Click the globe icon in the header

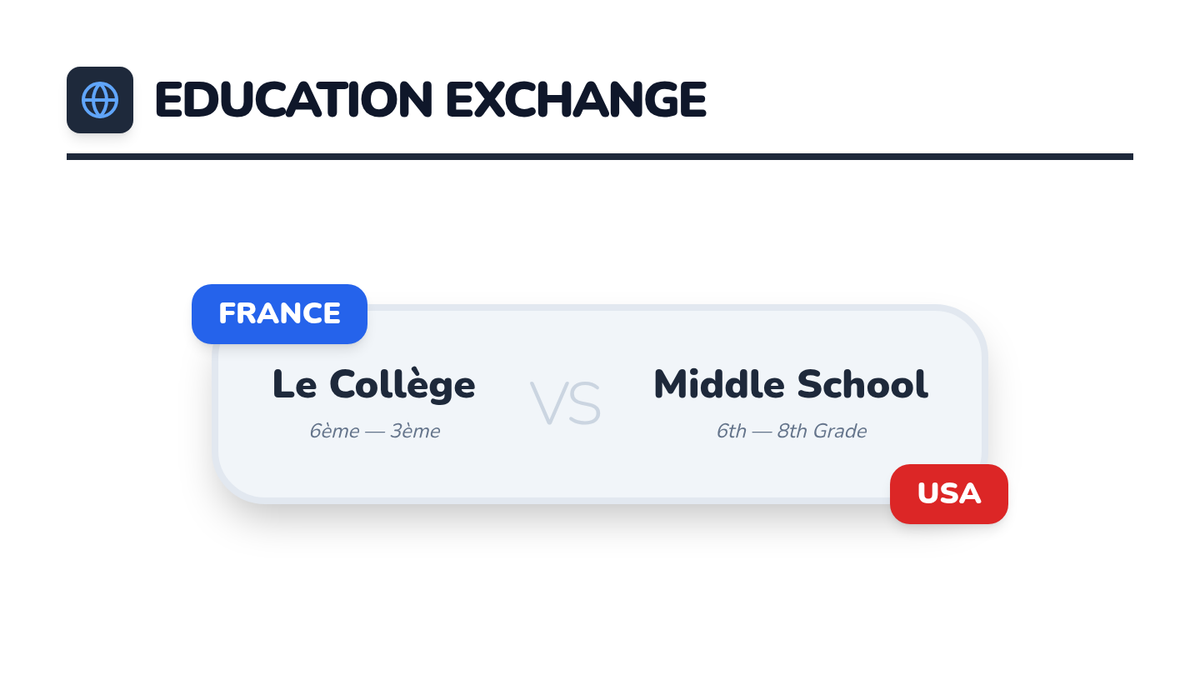pos(100,100)
